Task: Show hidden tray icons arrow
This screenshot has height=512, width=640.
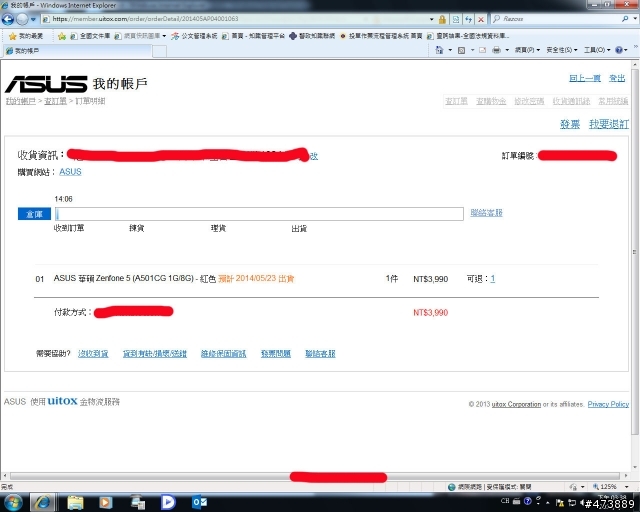Action: point(548,503)
